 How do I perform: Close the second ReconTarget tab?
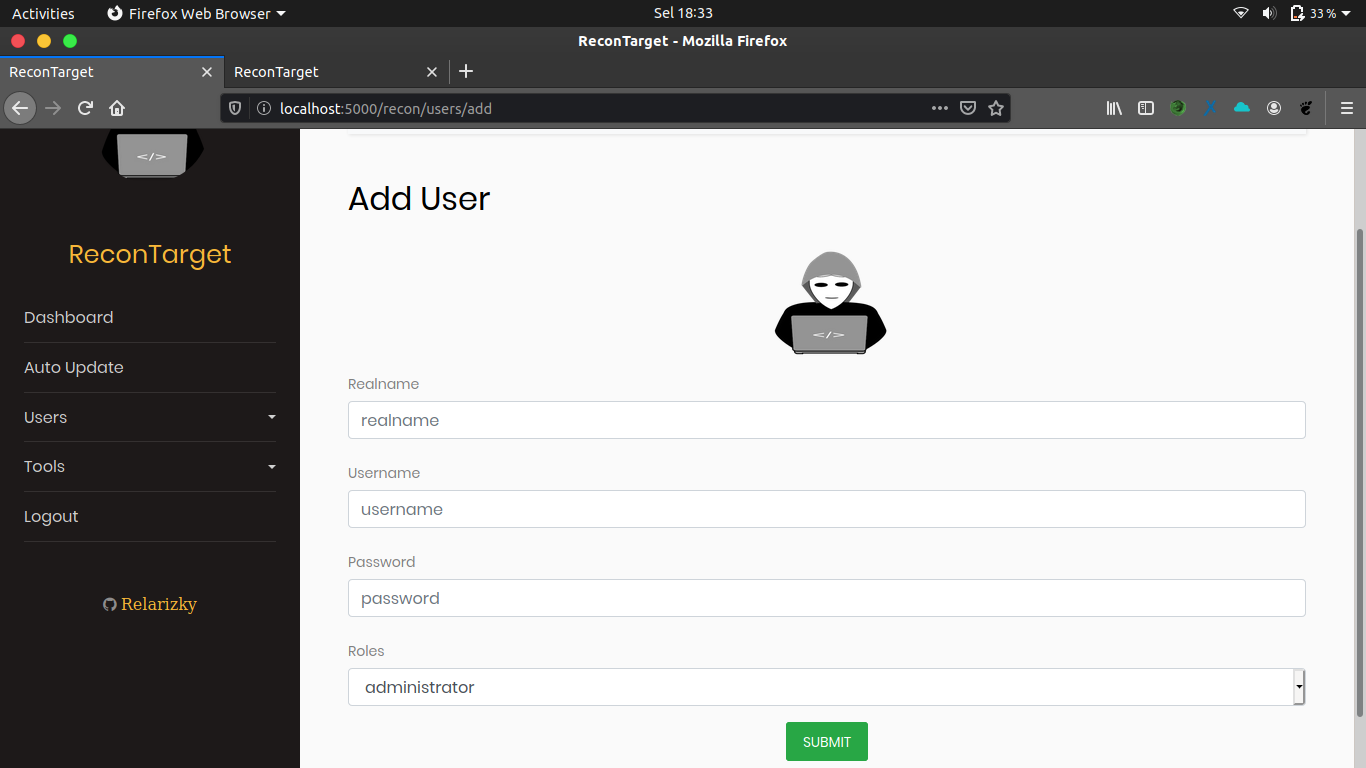coord(432,72)
